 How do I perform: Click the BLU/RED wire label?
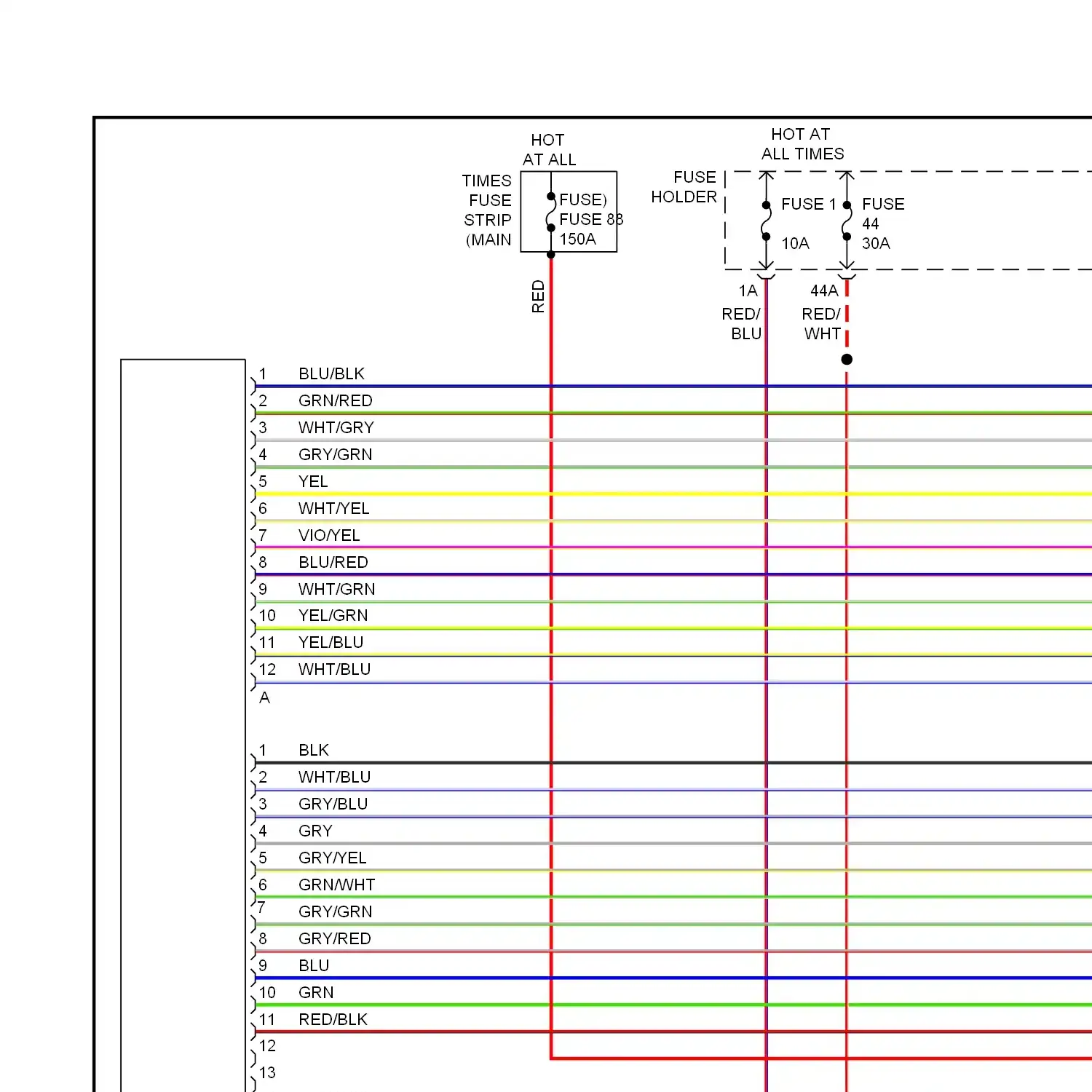(333, 562)
